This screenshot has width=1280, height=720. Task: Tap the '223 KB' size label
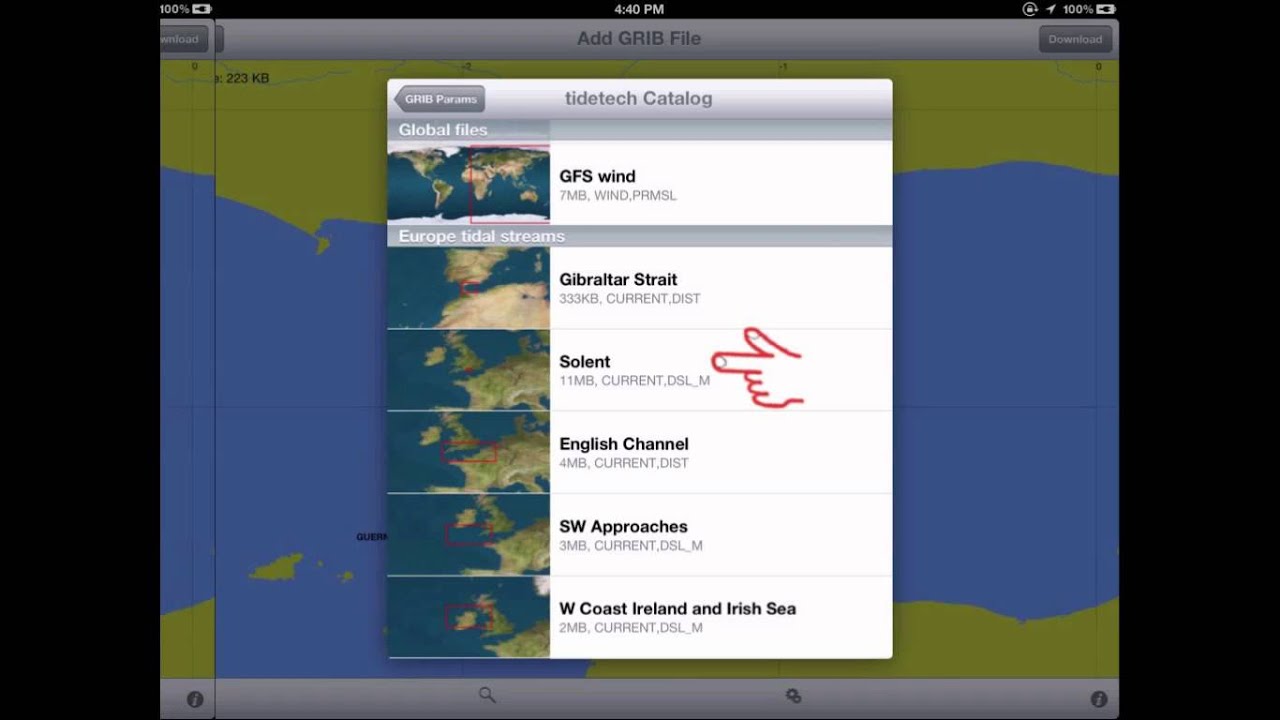[x=247, y=78]
